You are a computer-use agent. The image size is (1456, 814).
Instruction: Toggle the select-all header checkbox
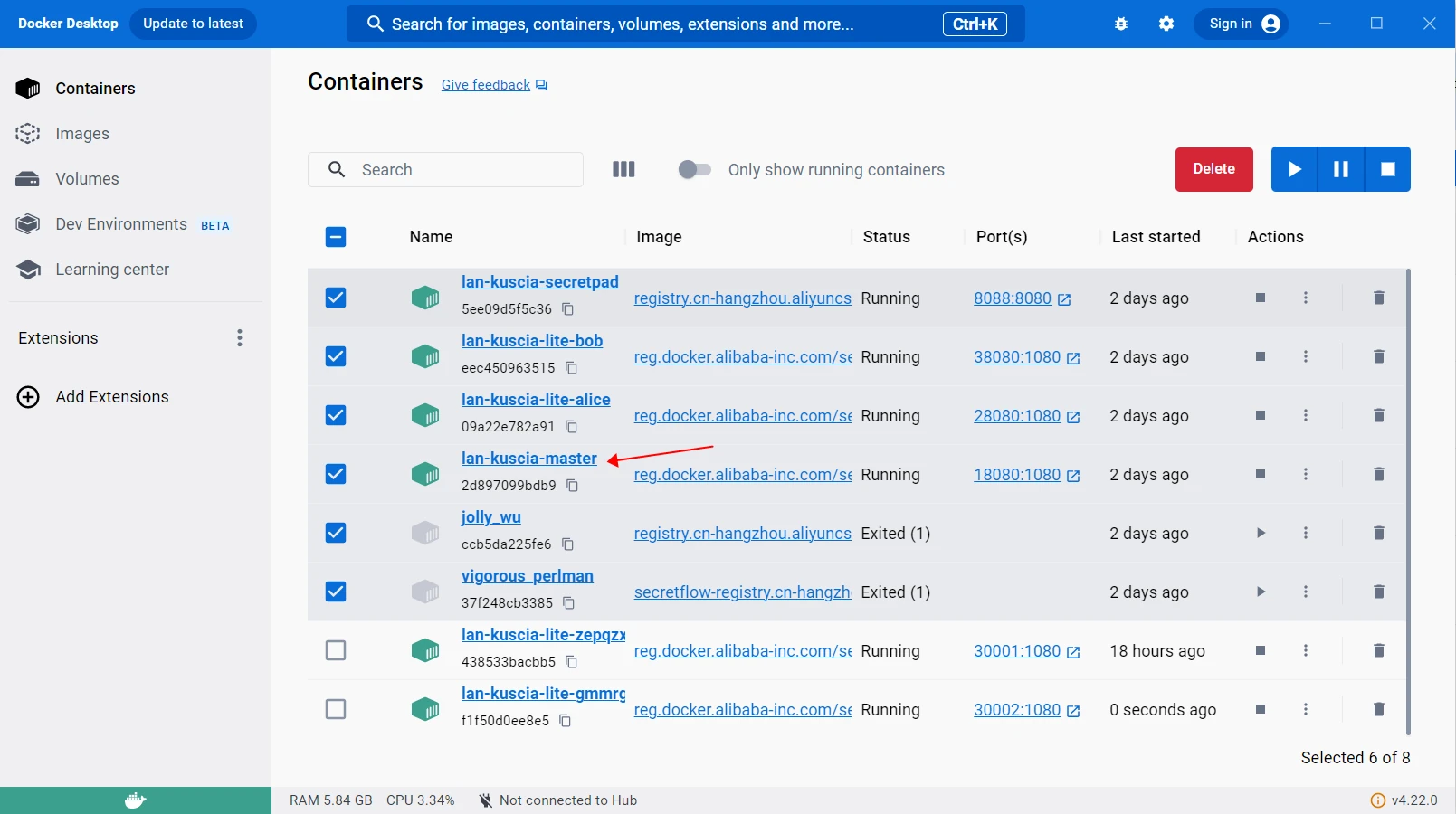point(336,237)
